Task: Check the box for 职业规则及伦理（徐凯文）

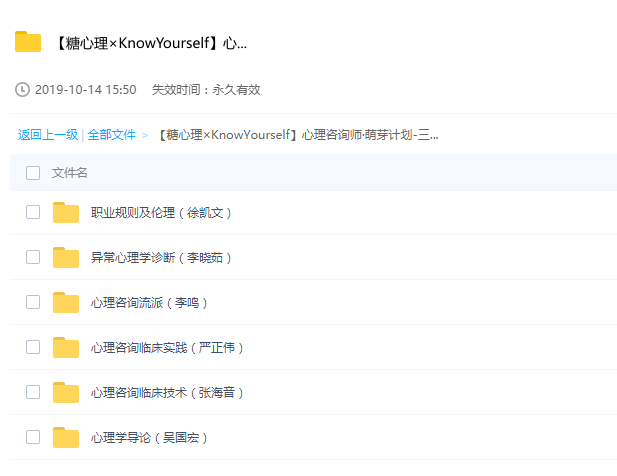Action: pos(33,212)
